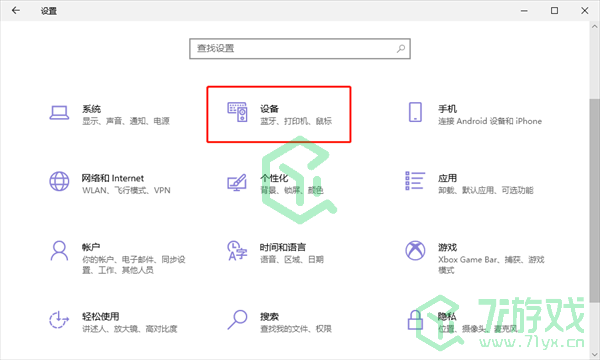Select the 帐户 category title

[x=91, y=248]
